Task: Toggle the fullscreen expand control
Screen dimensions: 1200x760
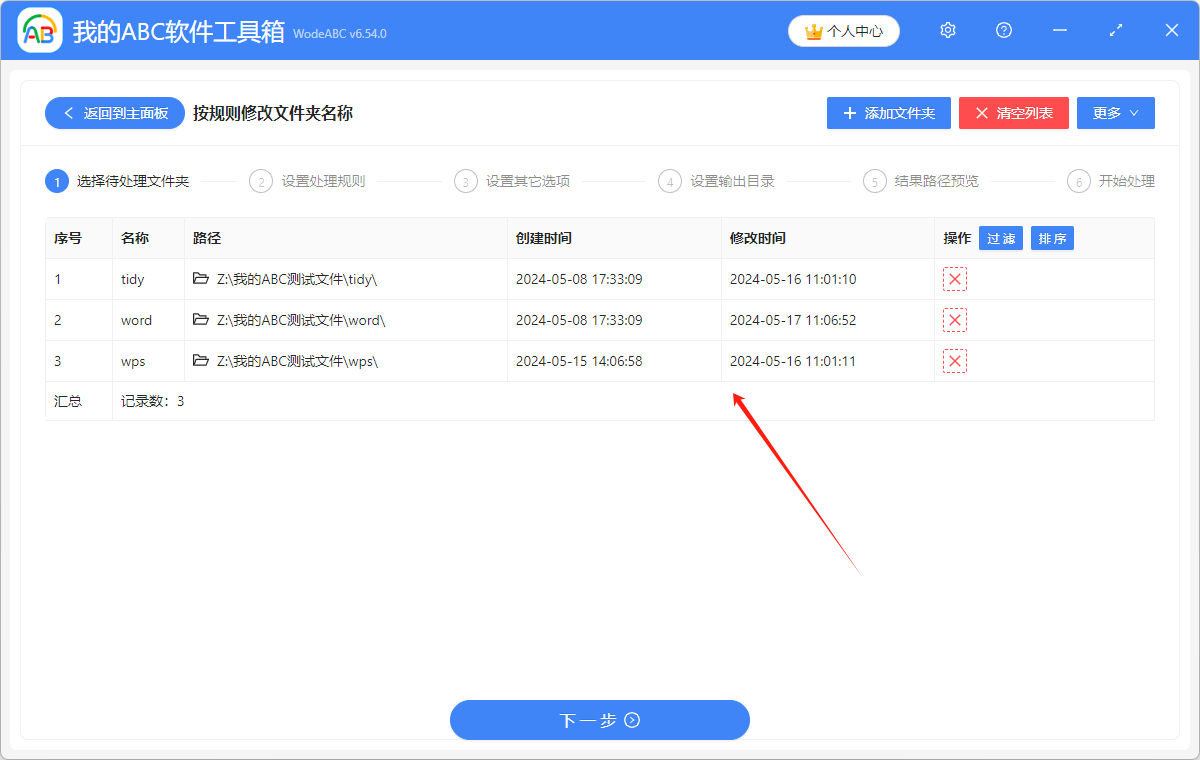Action: pyautogui.click(x=1115, y=30)
